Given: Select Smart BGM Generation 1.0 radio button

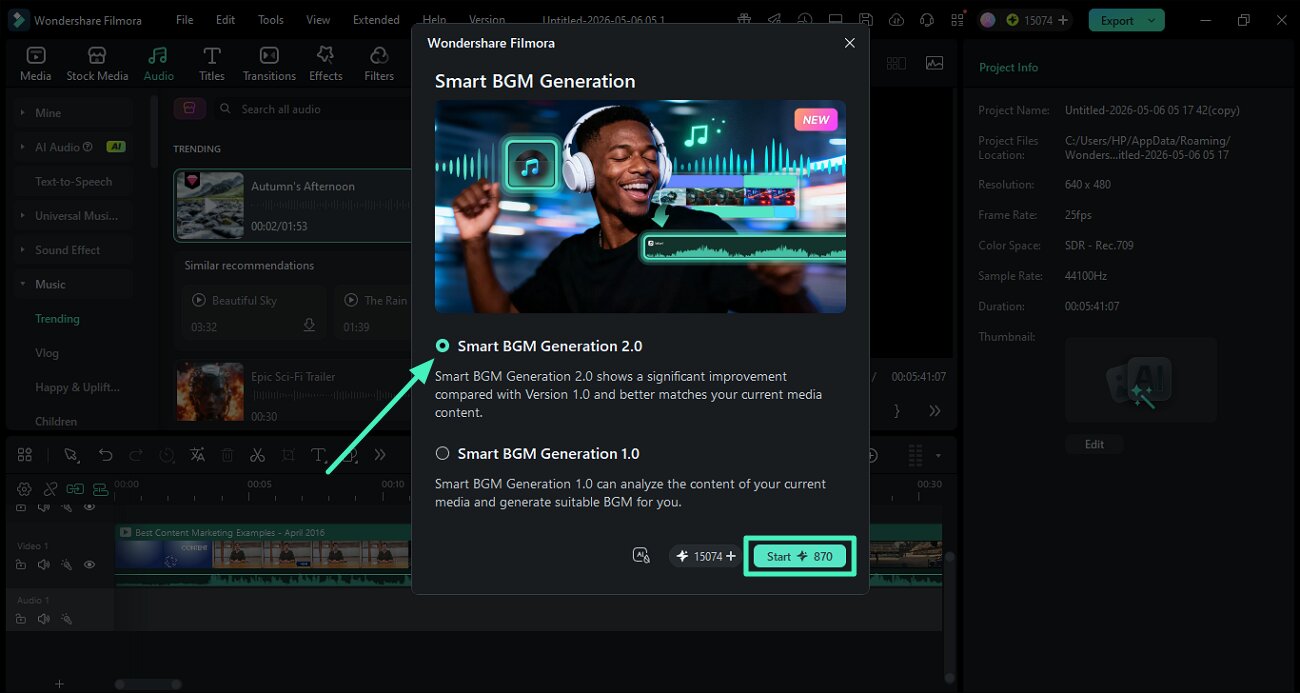Looking at the screenshot, I should pyautogui.click(x=442, y=453).
